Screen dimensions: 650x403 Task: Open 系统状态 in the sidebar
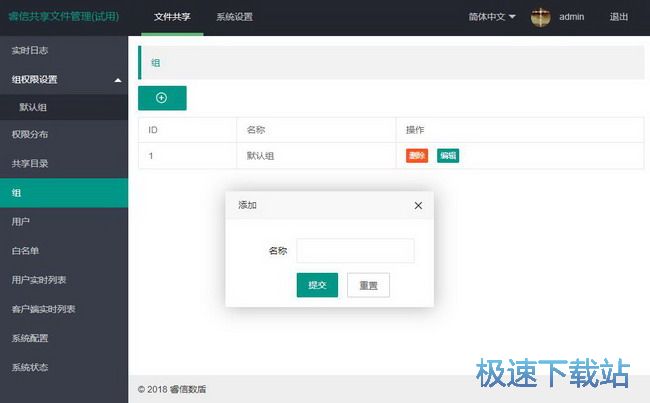(x=64, y=367)
